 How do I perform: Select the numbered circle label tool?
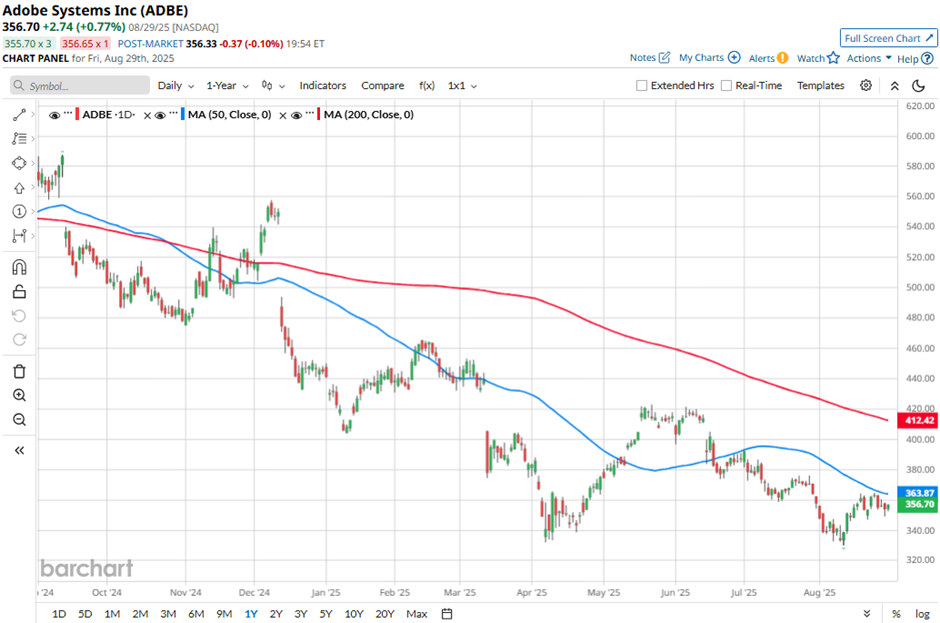19,211
